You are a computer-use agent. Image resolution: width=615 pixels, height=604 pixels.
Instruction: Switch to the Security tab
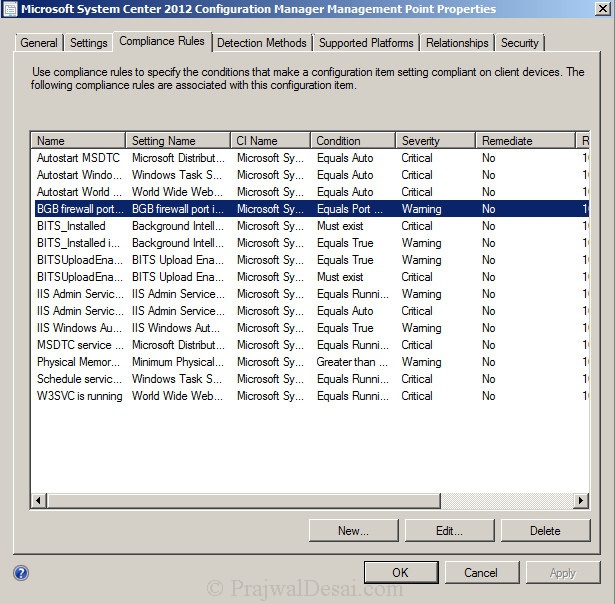519,42
